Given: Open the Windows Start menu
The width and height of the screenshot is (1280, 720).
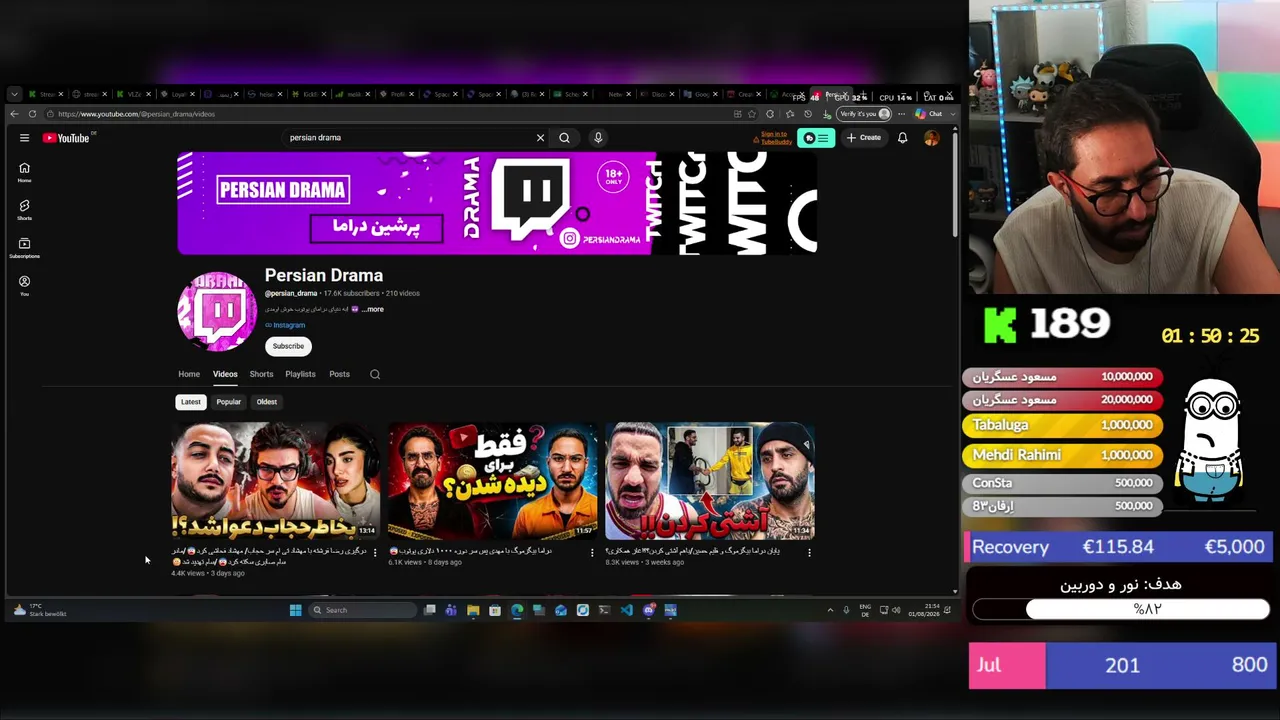Looking at the screenshot, I should (x=295, y=610).
